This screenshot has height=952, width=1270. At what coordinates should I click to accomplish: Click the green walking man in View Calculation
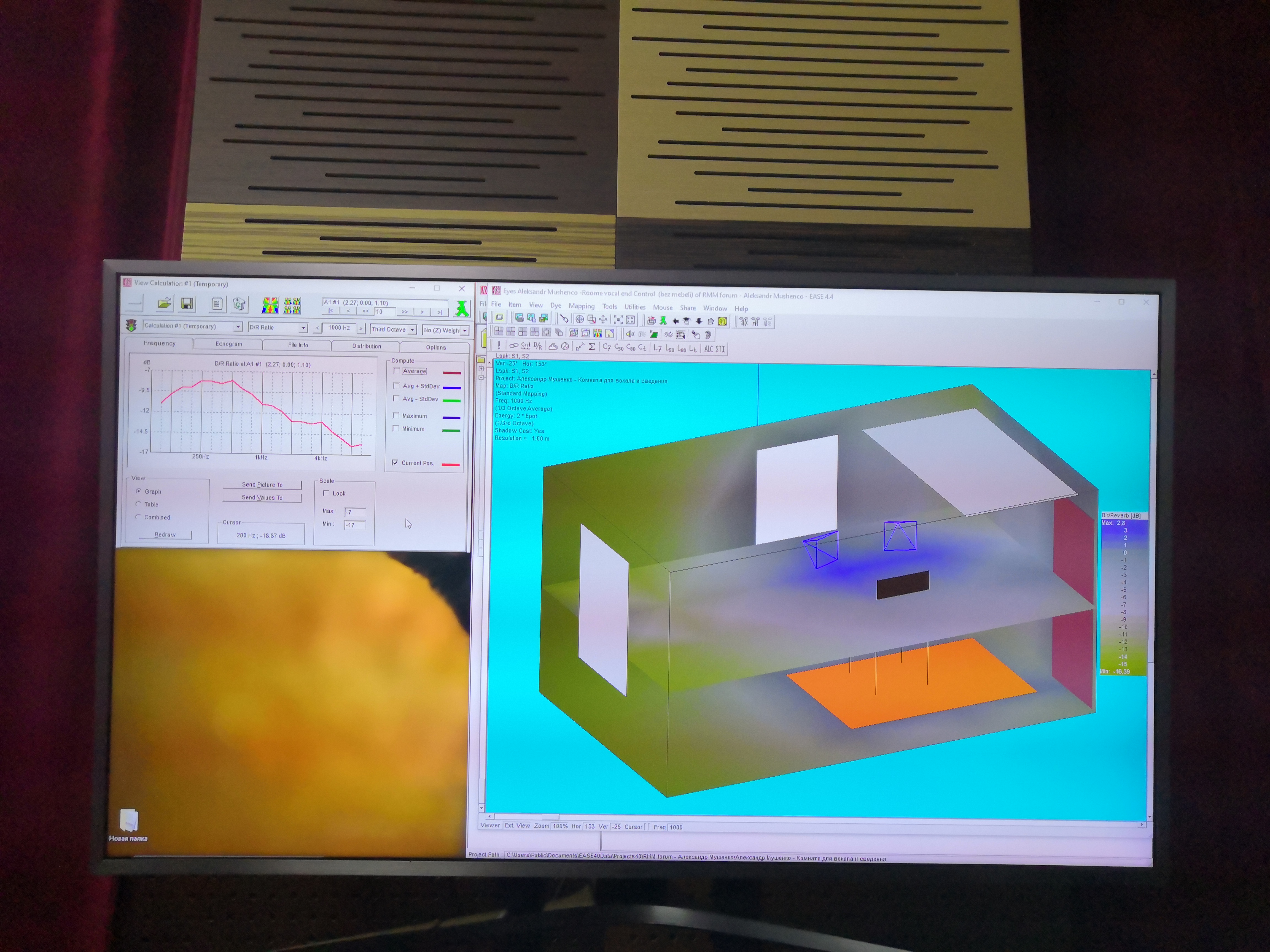pyautogui.click(x=462, y=309)
